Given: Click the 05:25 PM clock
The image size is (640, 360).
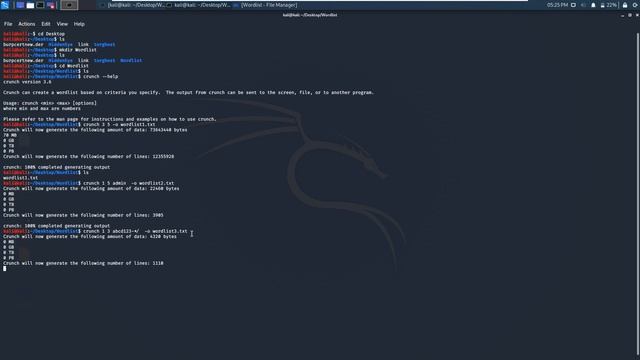Looking at the screenshot, I should click(557, 5).
